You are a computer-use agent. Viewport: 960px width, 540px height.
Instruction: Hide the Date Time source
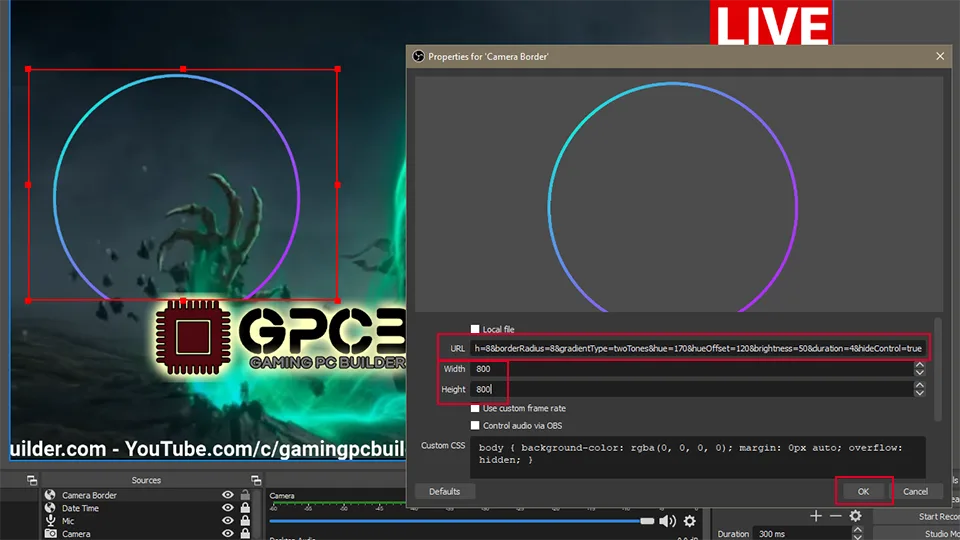228,508
